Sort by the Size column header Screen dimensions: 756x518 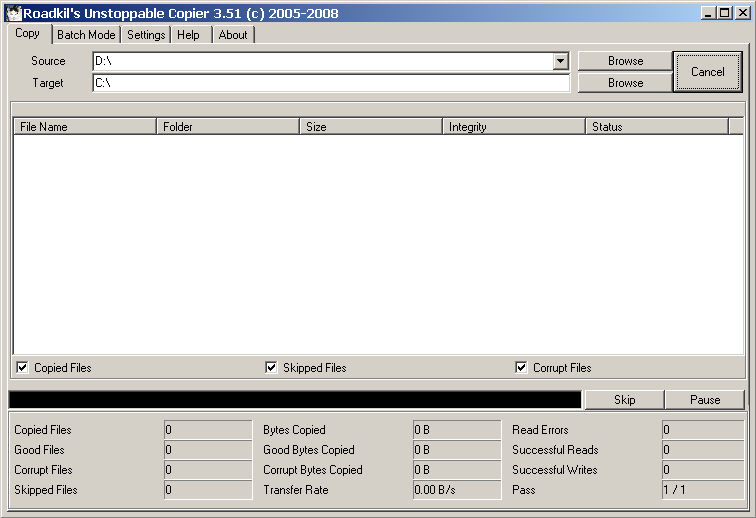click(x=371, y=127)
